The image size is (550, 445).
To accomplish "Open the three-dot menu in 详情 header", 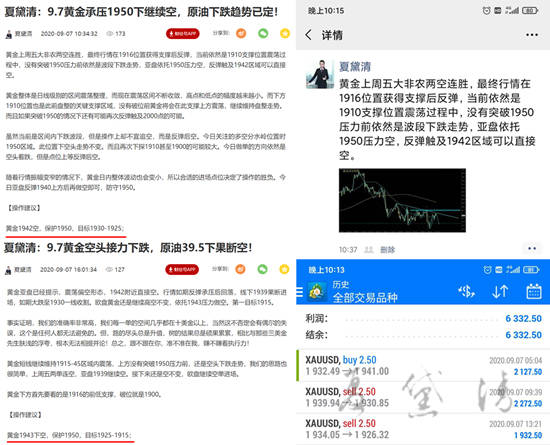I will (x=532, y=35).
